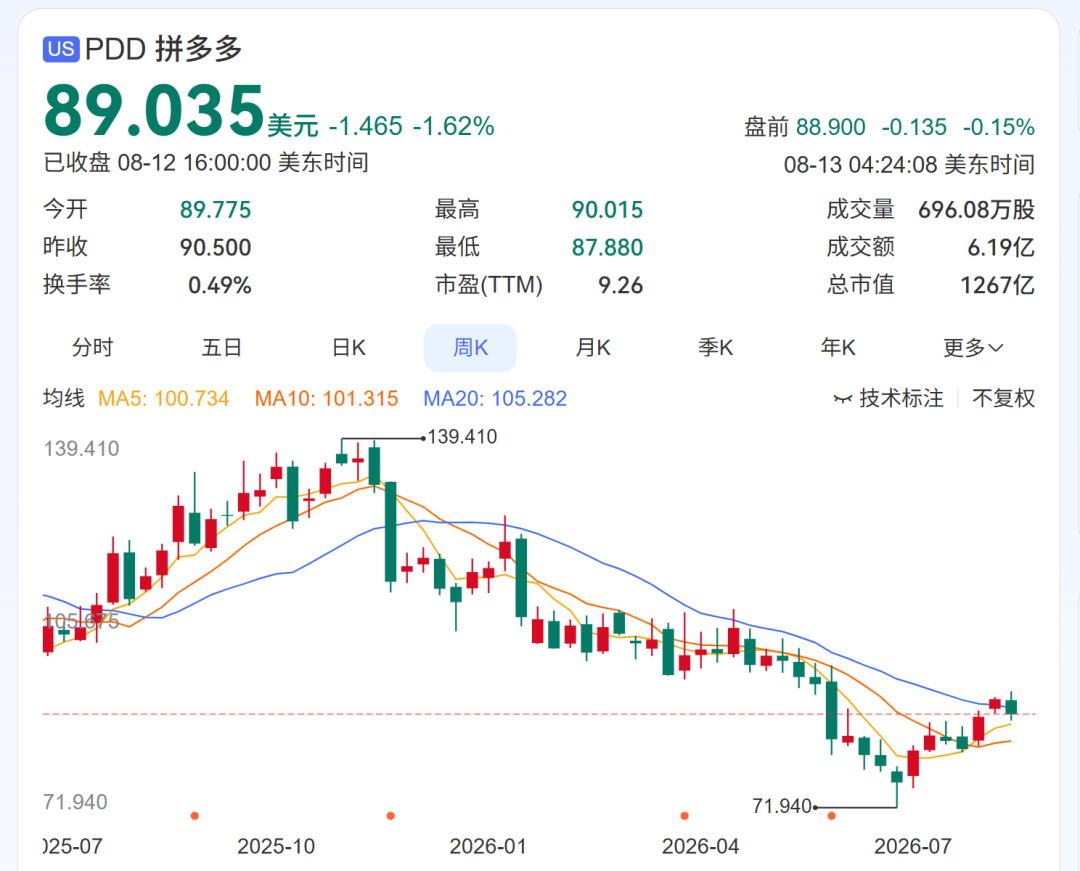Click the orange event dot below 2026-04
The width and height of the screenshot is (1080, 871).
(684, 816)
